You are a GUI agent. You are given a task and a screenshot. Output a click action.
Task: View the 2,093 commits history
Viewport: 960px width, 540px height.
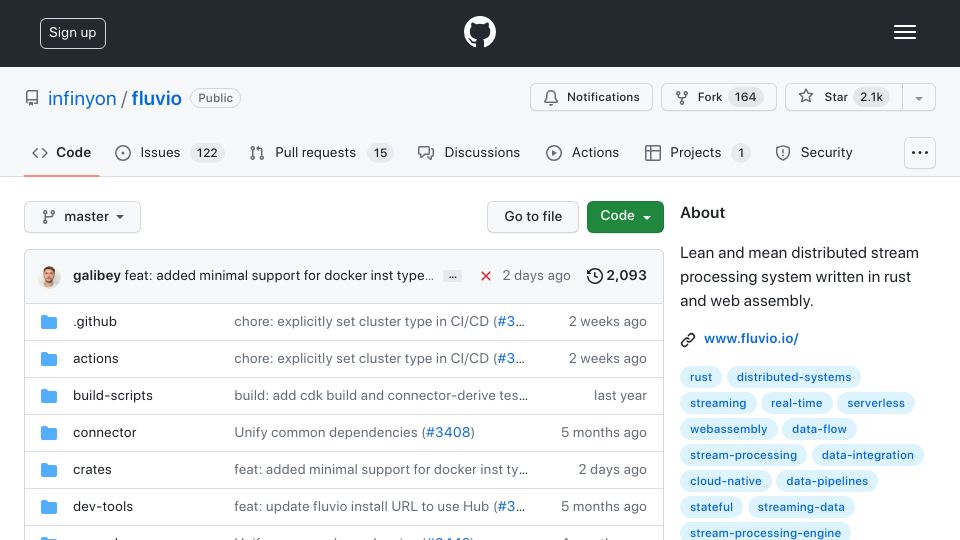pyautogui.click(x=617, y=276)
